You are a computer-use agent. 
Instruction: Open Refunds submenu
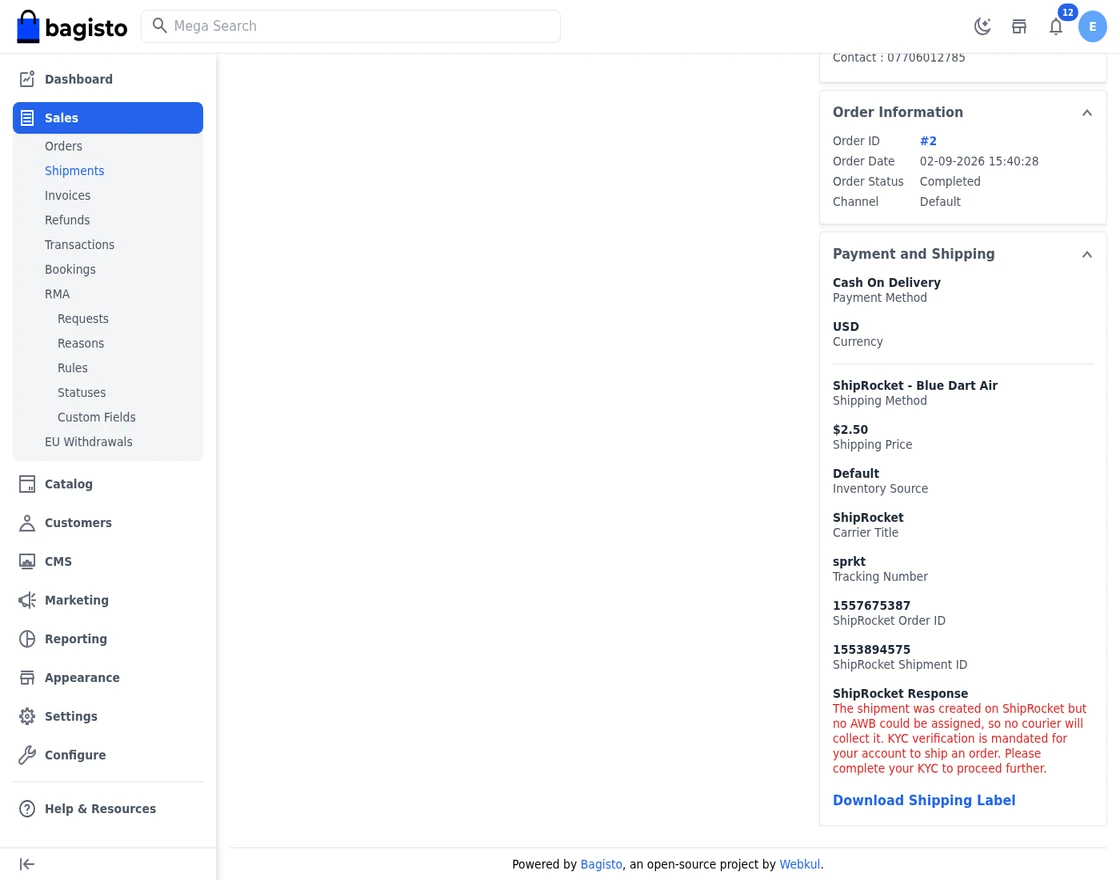[x=67, y=220]
